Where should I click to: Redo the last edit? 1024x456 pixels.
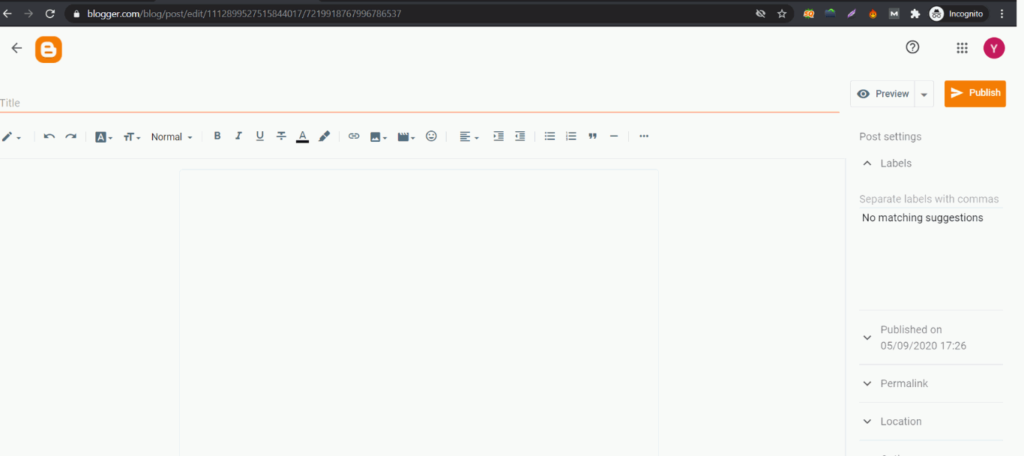click(71, 137)
